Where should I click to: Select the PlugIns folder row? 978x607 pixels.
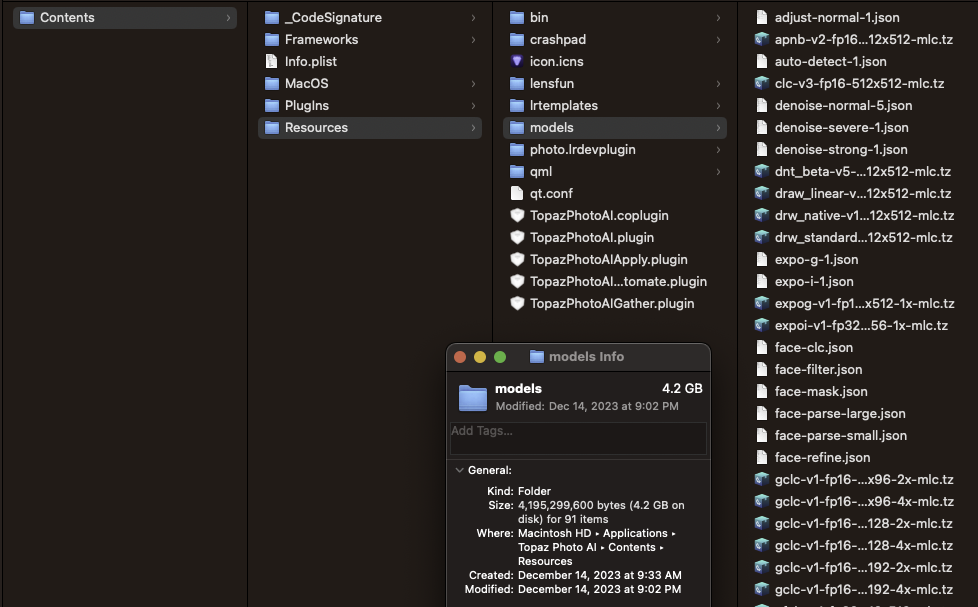pyautogui.click(x=307, y=105)
